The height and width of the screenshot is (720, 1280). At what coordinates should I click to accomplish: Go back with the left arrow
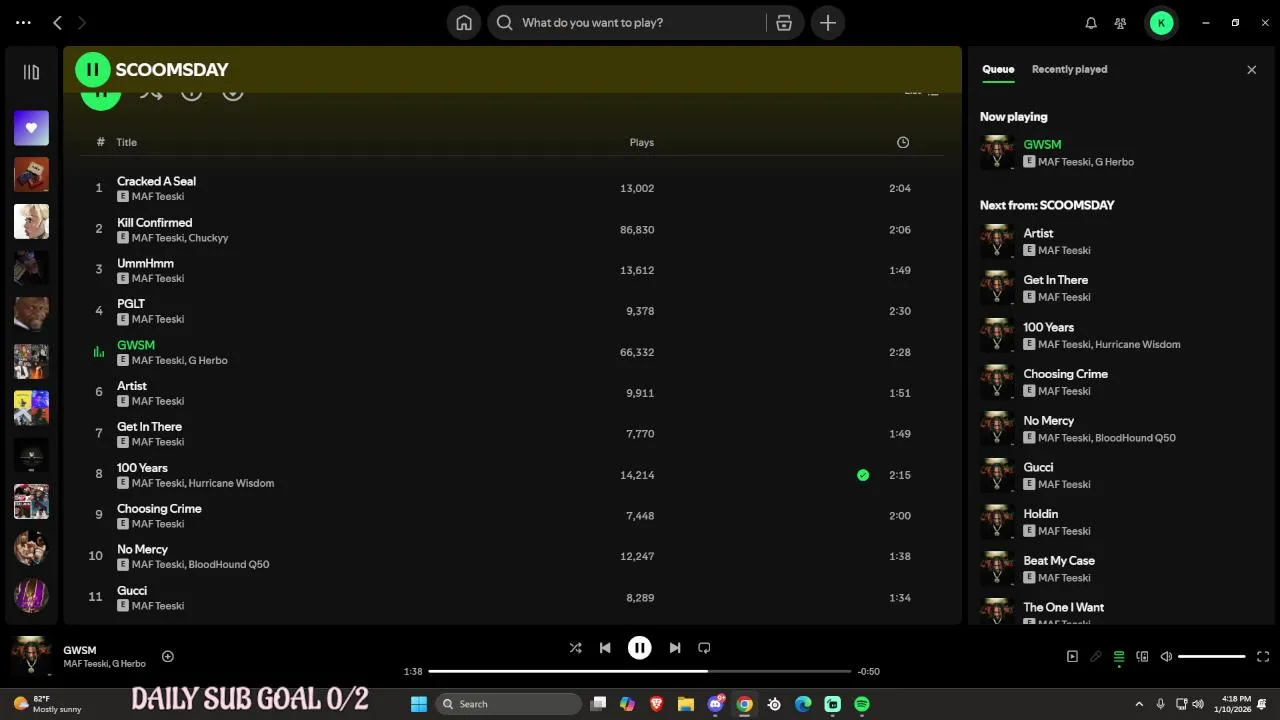point(57,22)
